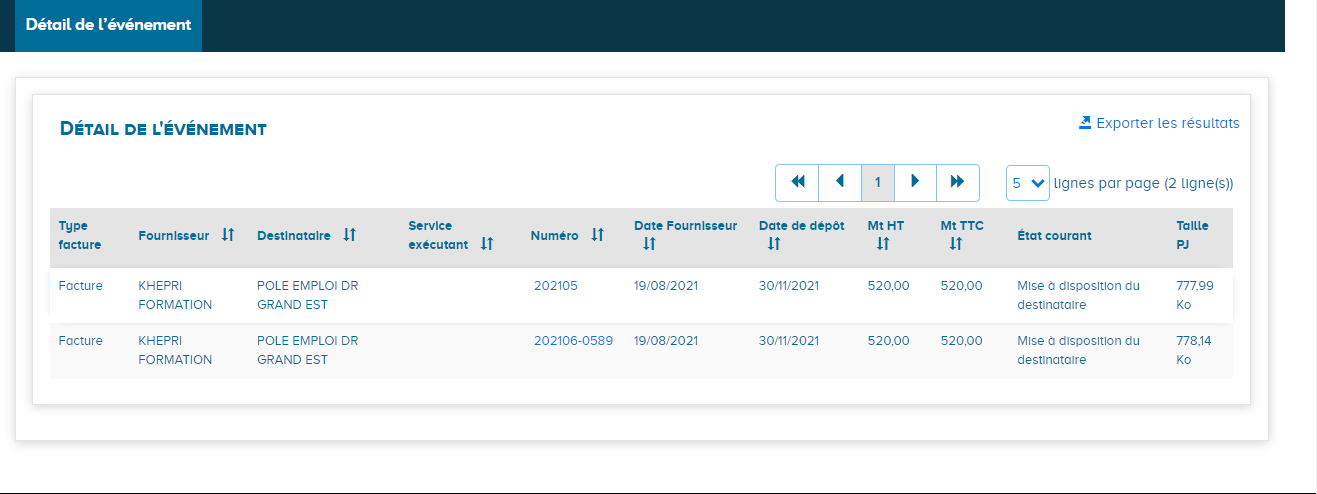The height and width of the screenshot is (494, 1317).
Task: Click Destinataire header label
Action: [x=294, y=236]
